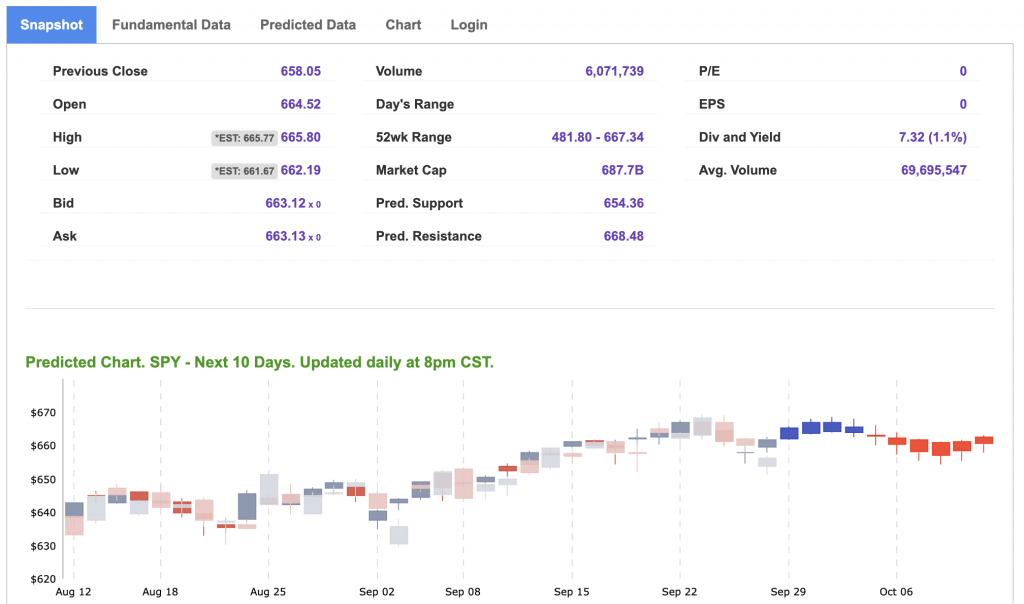Go to the Login tab
The image size is (1024, 604).
click(469, 25)
